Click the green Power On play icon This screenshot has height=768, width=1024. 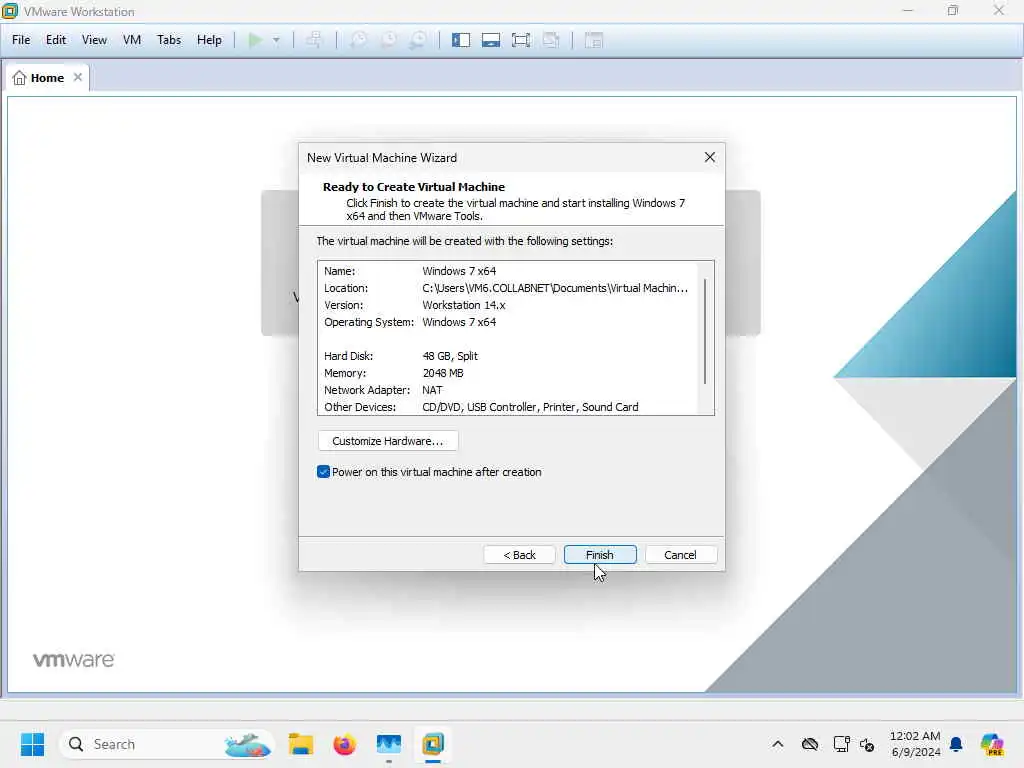click(x=255, y=40)
